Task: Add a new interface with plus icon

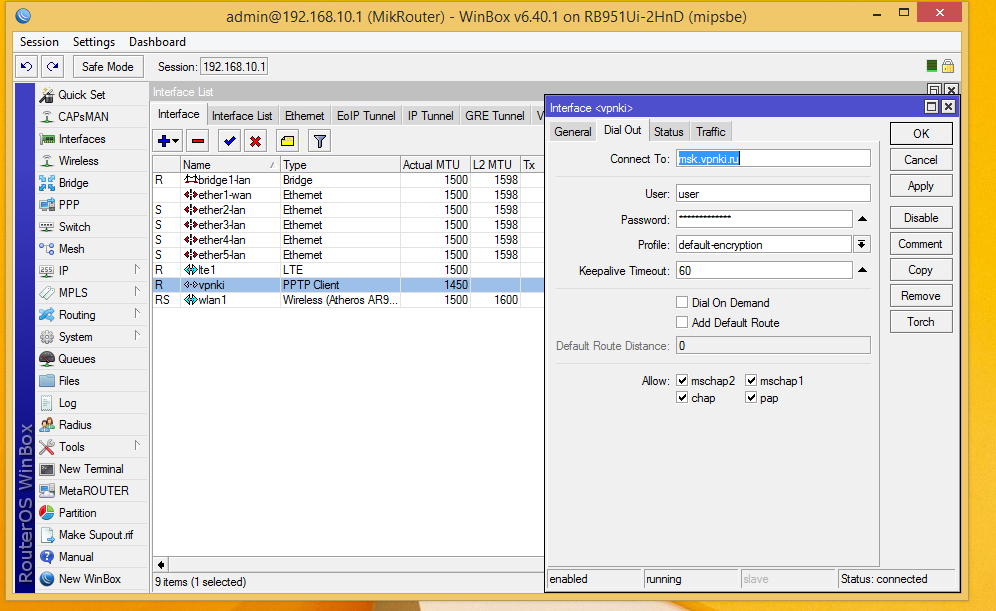Action: pos(168,141)
